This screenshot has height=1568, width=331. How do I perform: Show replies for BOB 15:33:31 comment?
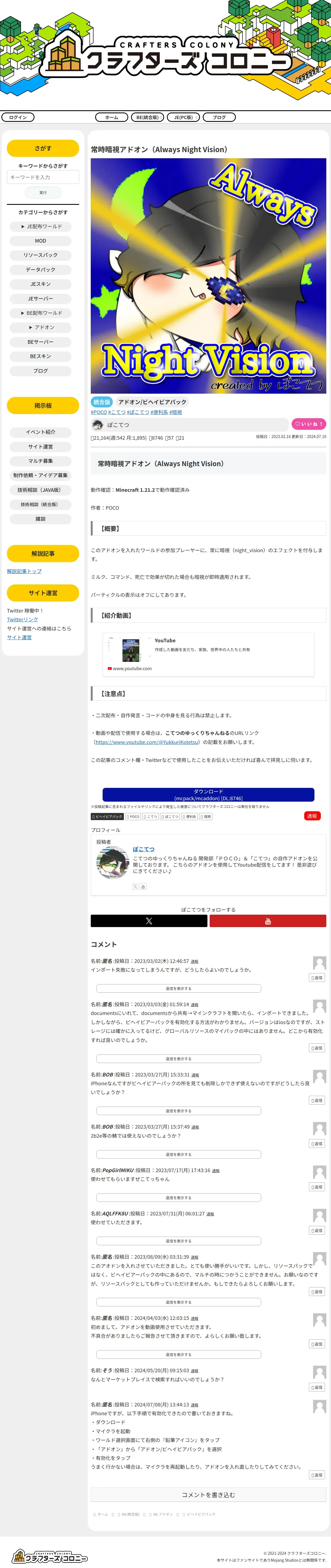coord(179,1111)
